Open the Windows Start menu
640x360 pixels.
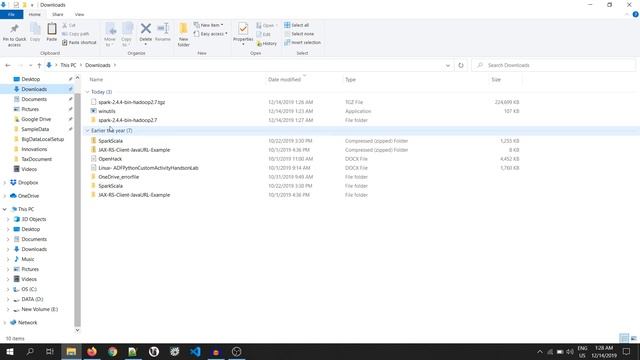9,351
